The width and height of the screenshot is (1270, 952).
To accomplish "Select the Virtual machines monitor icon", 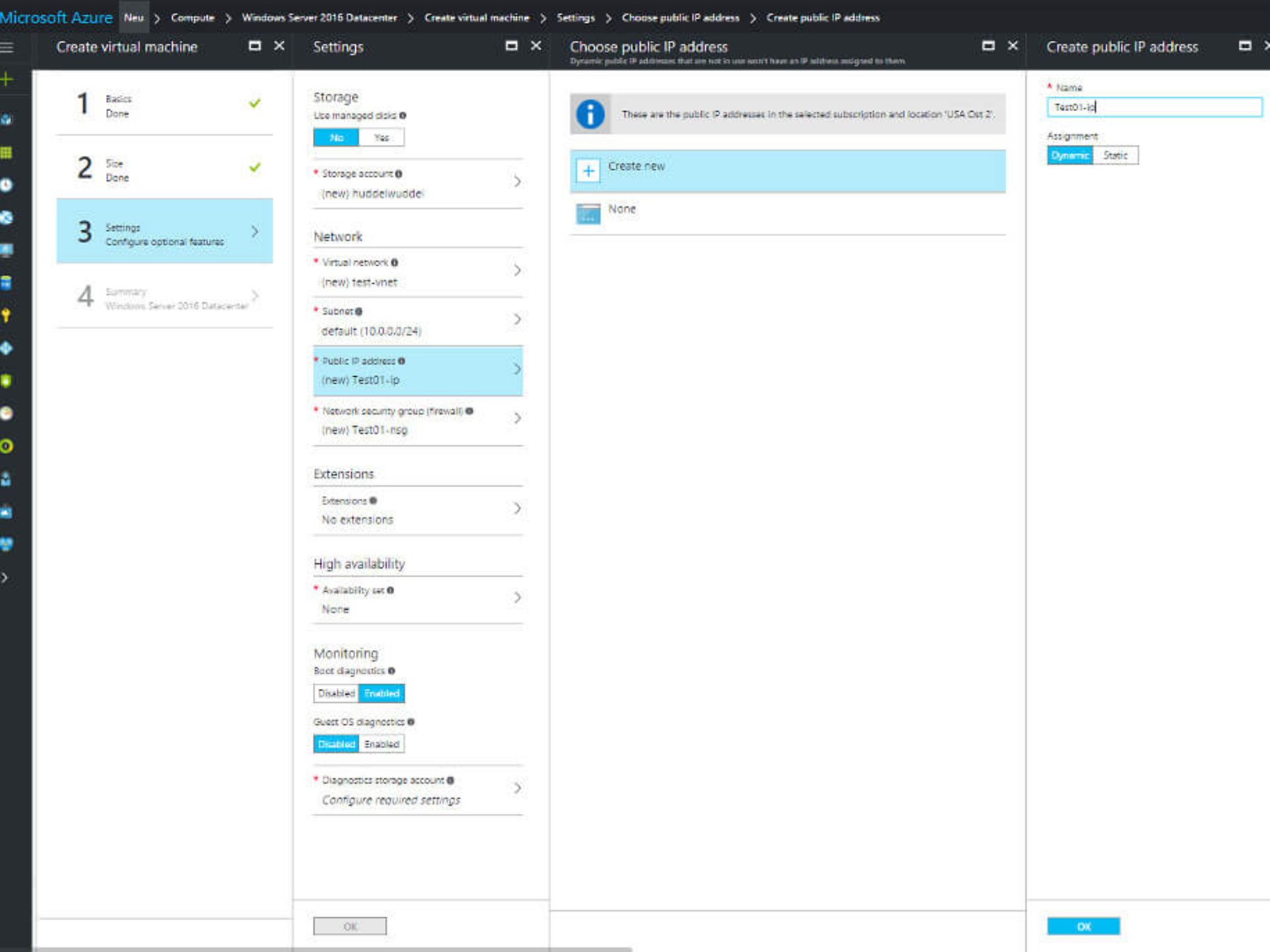I will coord(7,249).
